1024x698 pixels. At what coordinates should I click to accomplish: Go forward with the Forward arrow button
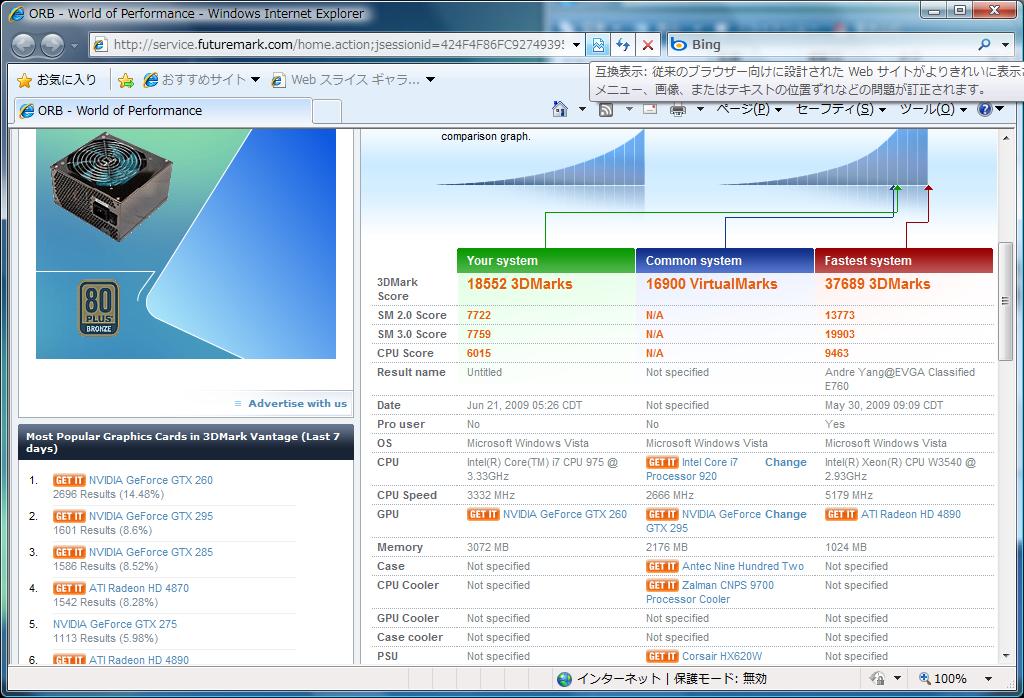point(52,45)
